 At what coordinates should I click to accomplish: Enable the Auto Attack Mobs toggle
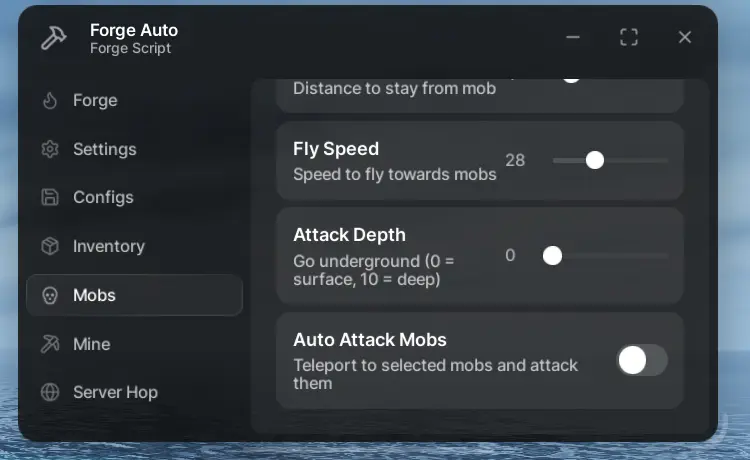[641, 360]
